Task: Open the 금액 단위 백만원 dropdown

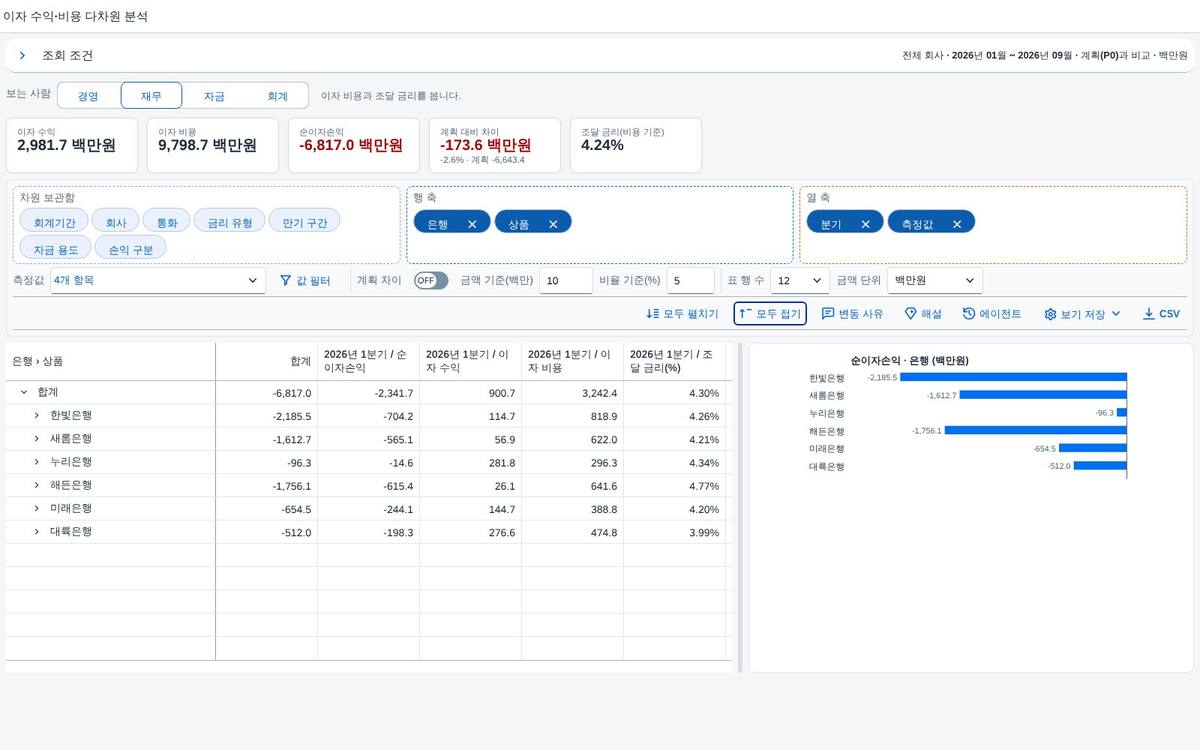Action: pyautogui.click(x=935, y=281)
